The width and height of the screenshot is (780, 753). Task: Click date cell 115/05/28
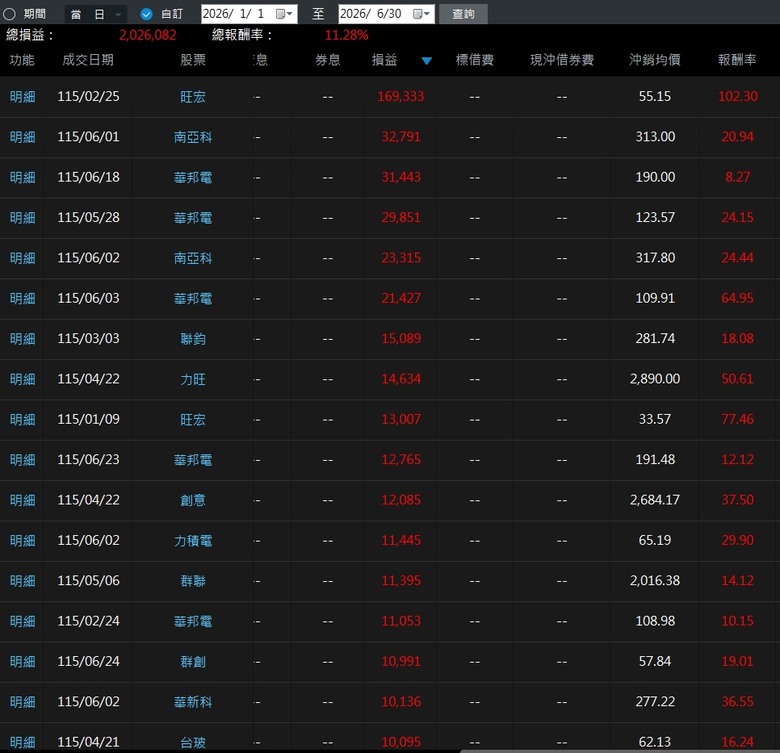89,217
